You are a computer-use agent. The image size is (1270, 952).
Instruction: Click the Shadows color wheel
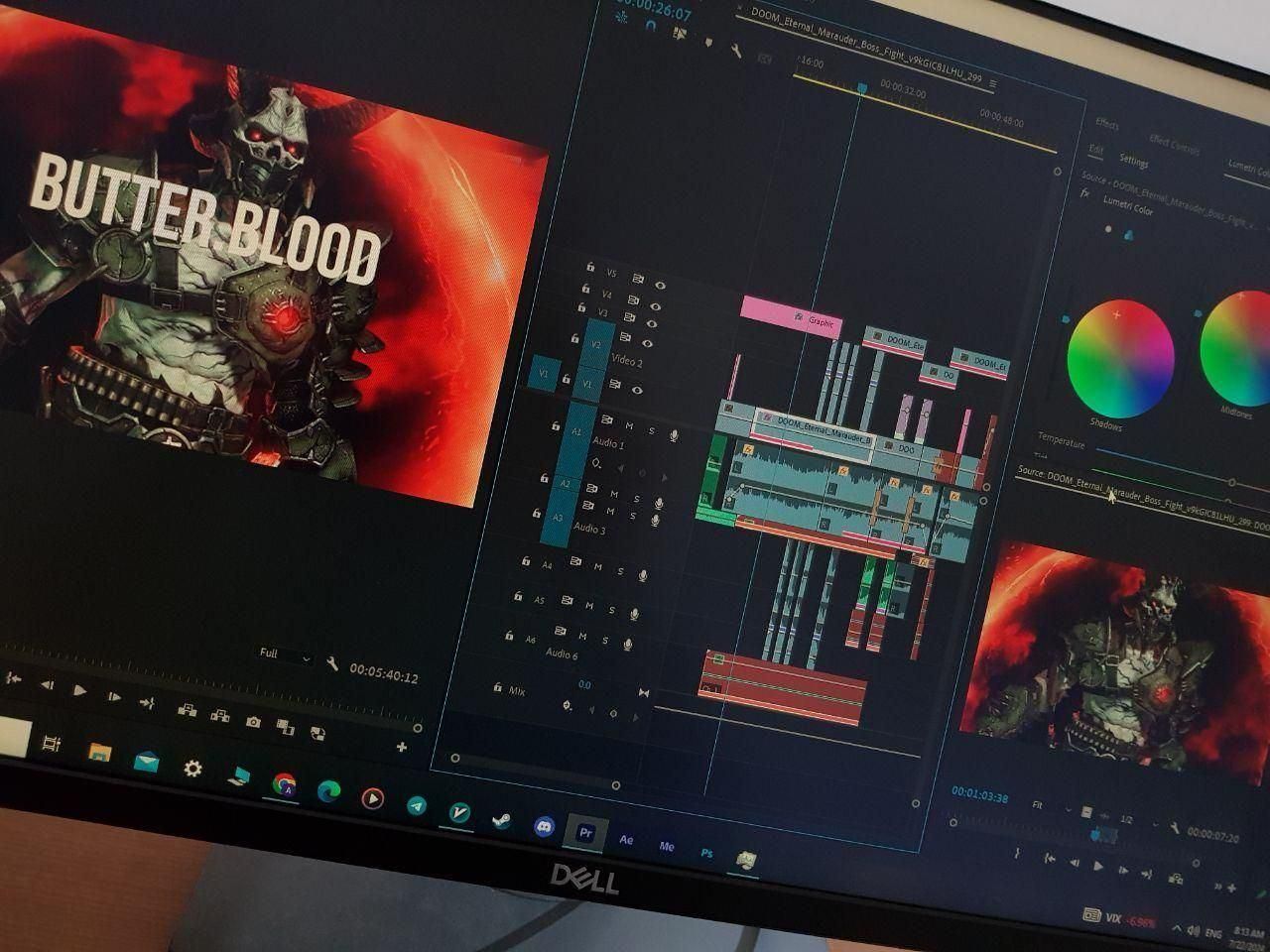[1120, 361]
